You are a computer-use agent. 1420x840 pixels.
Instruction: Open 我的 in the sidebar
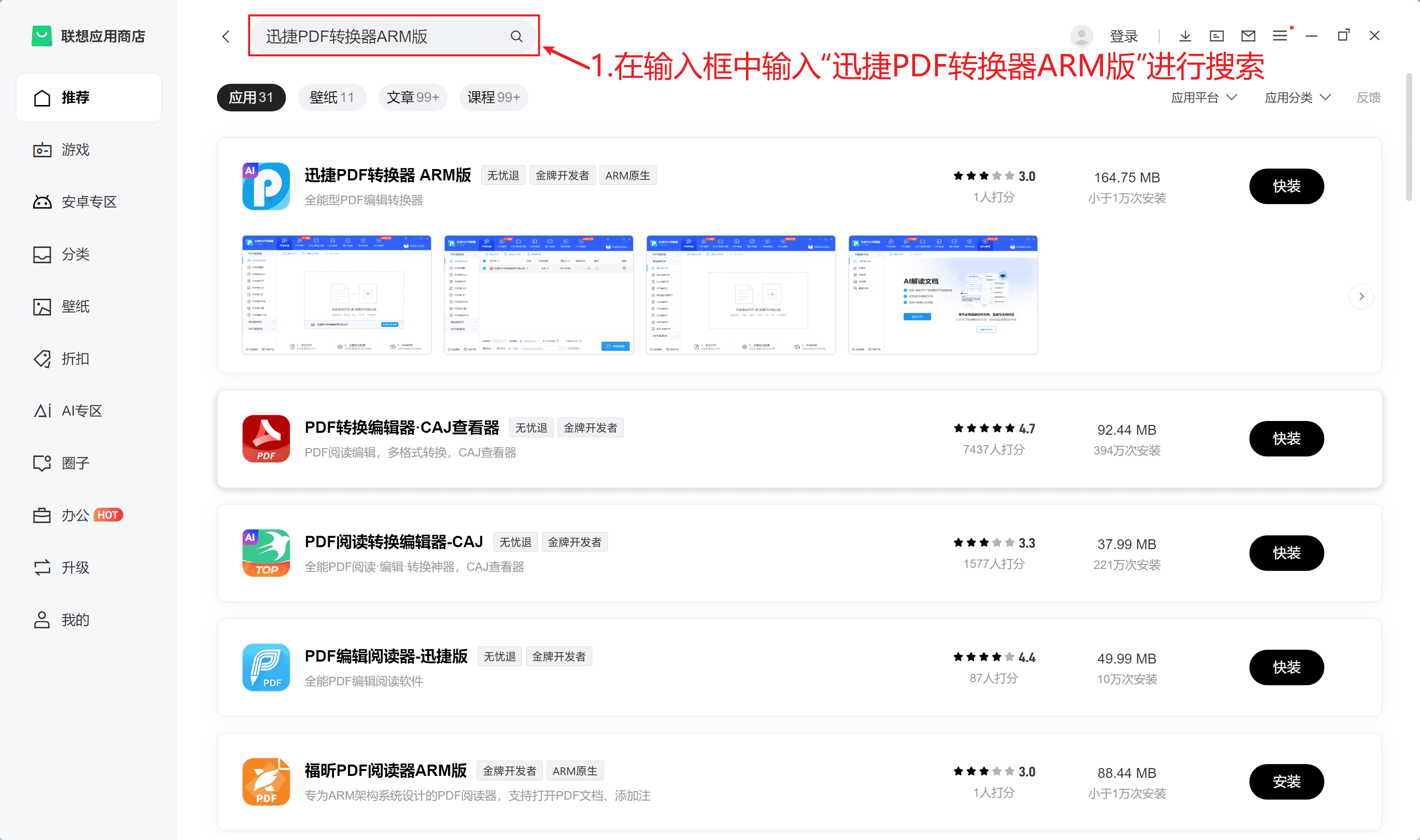89,620
